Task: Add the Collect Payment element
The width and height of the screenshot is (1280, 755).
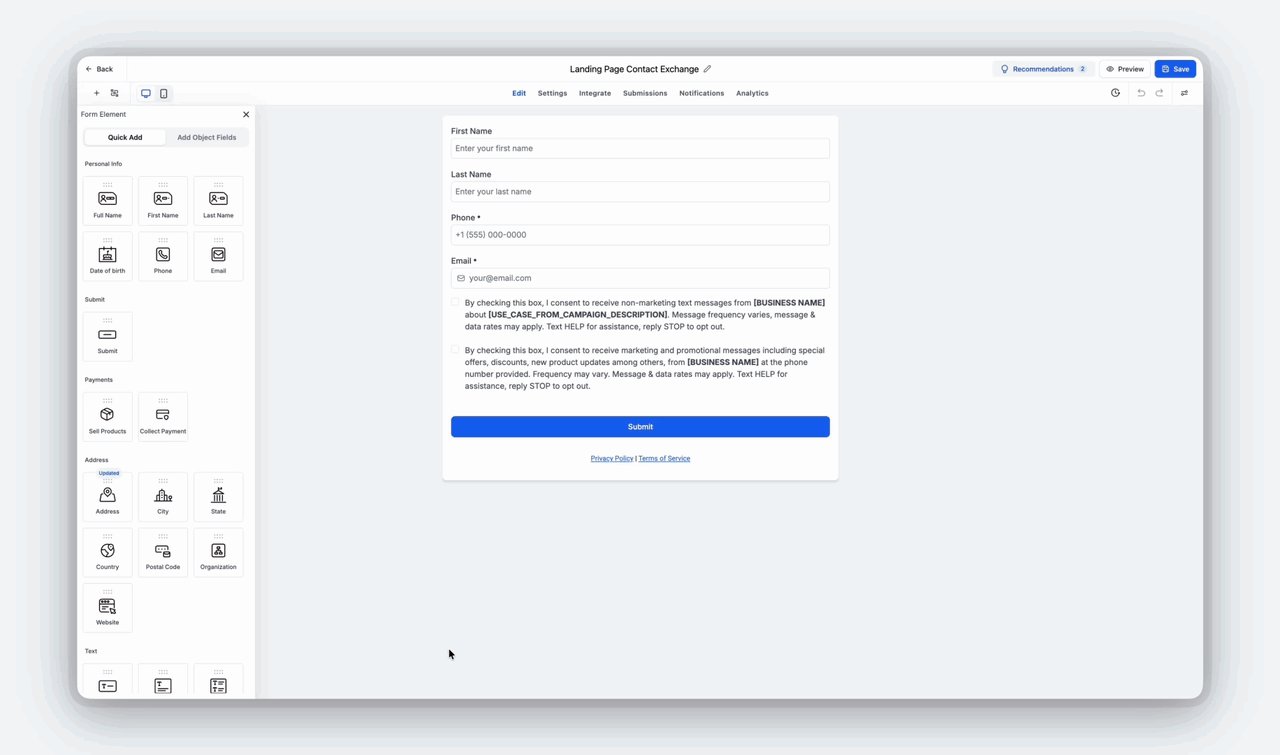Action: [x=163, y=417]
